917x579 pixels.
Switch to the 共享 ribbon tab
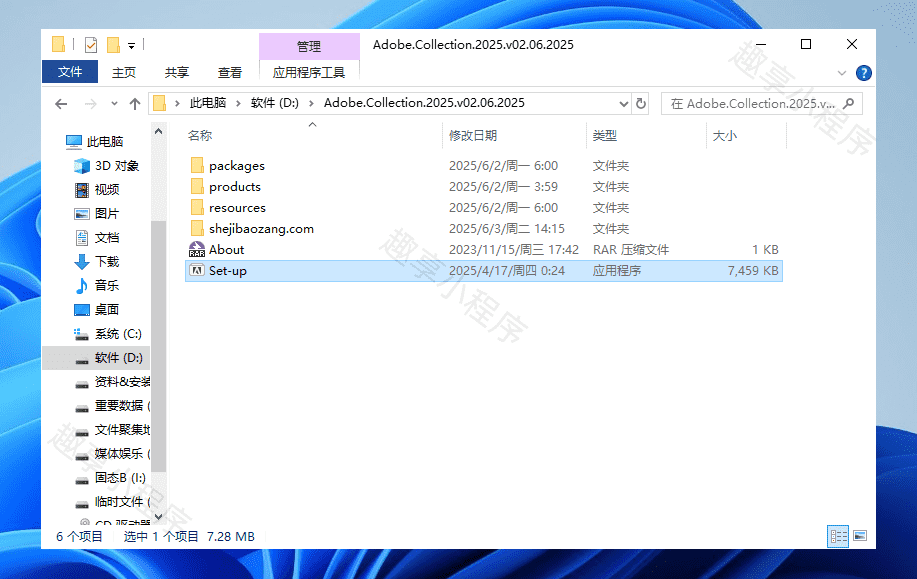tap(177, 73)
